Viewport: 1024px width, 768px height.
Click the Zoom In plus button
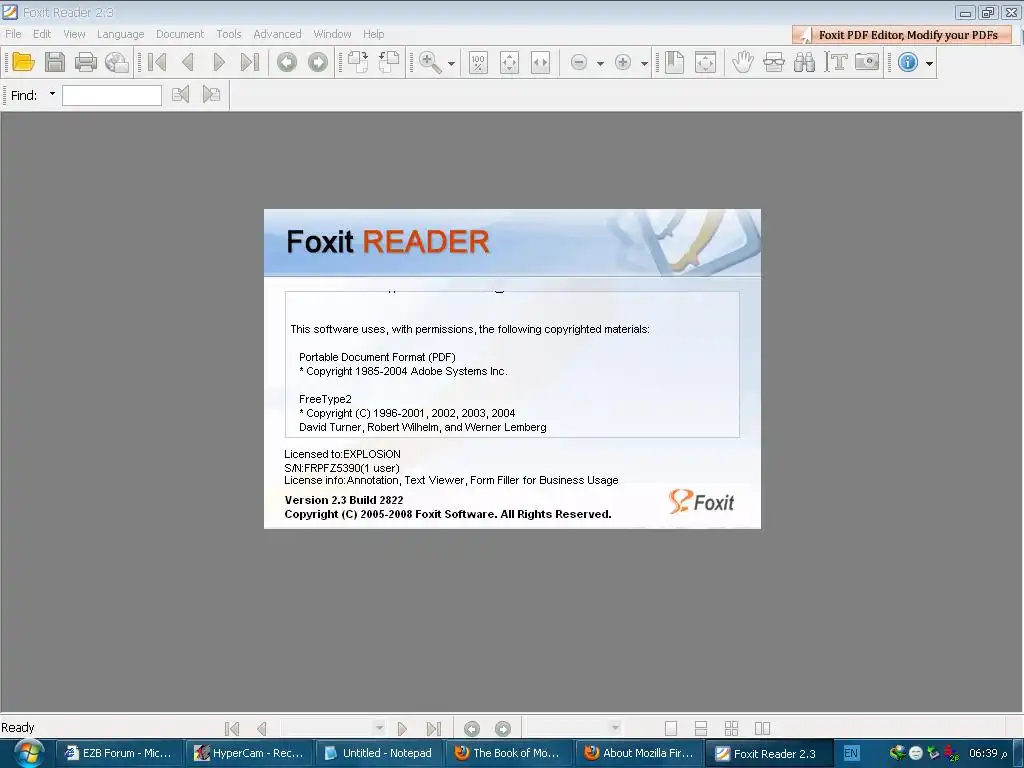623,62
